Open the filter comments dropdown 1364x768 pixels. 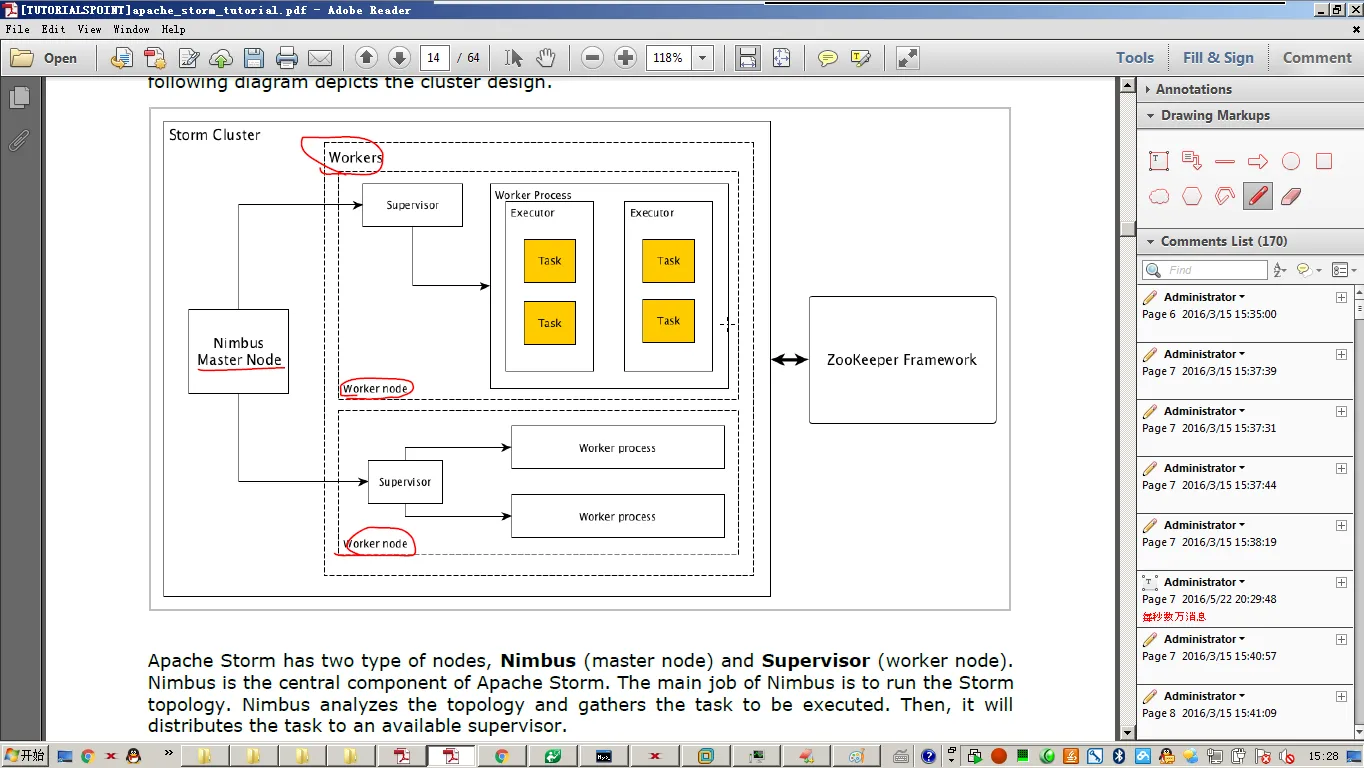pyautogui.click(x=1308, y=270)
